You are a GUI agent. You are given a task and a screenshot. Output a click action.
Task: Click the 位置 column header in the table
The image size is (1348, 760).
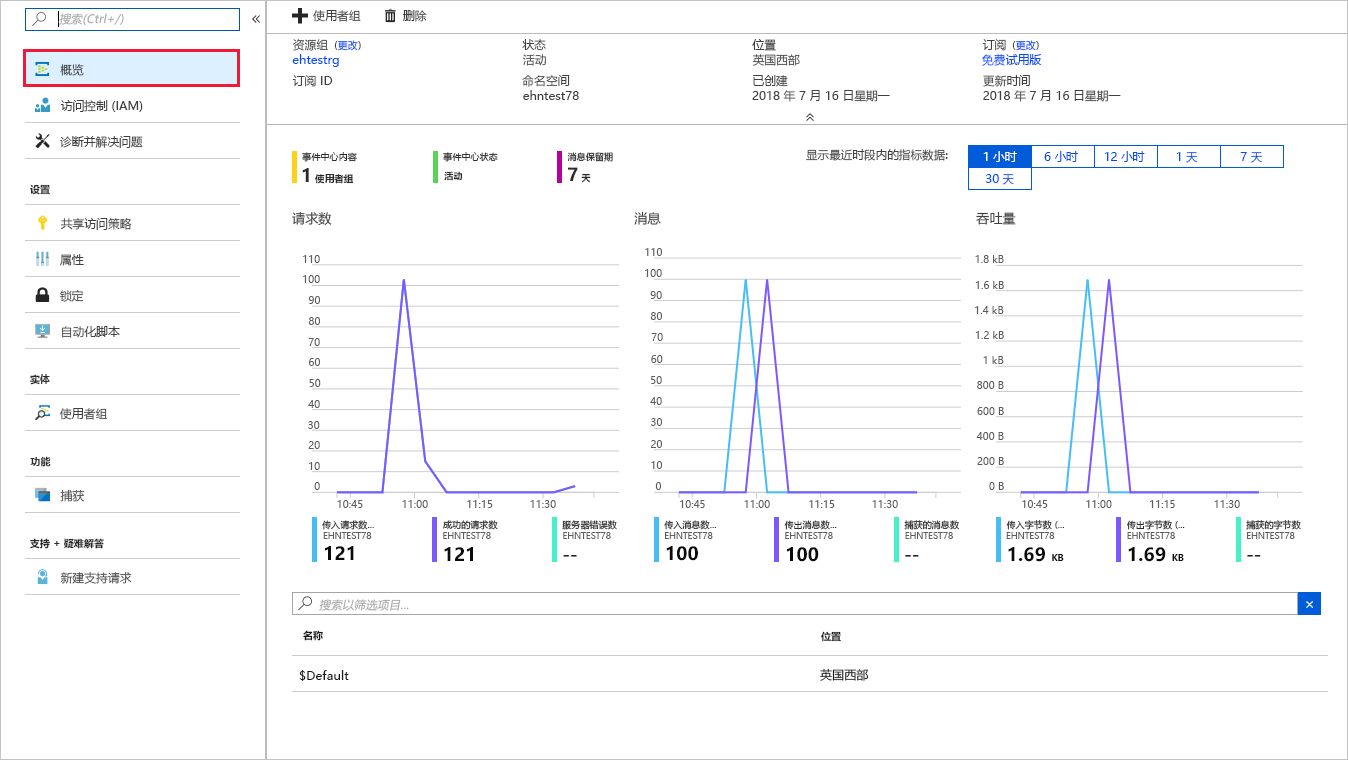click(x=831, y=636)
